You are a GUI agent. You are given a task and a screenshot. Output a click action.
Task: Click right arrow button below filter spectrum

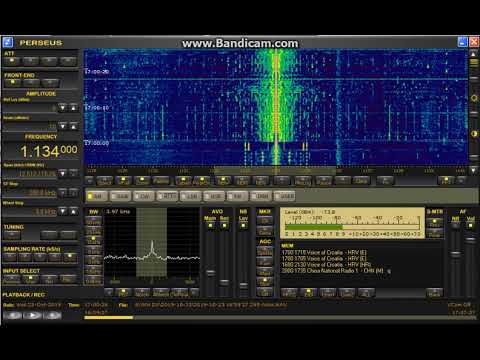pyautogui.click(x=195, y=293)
